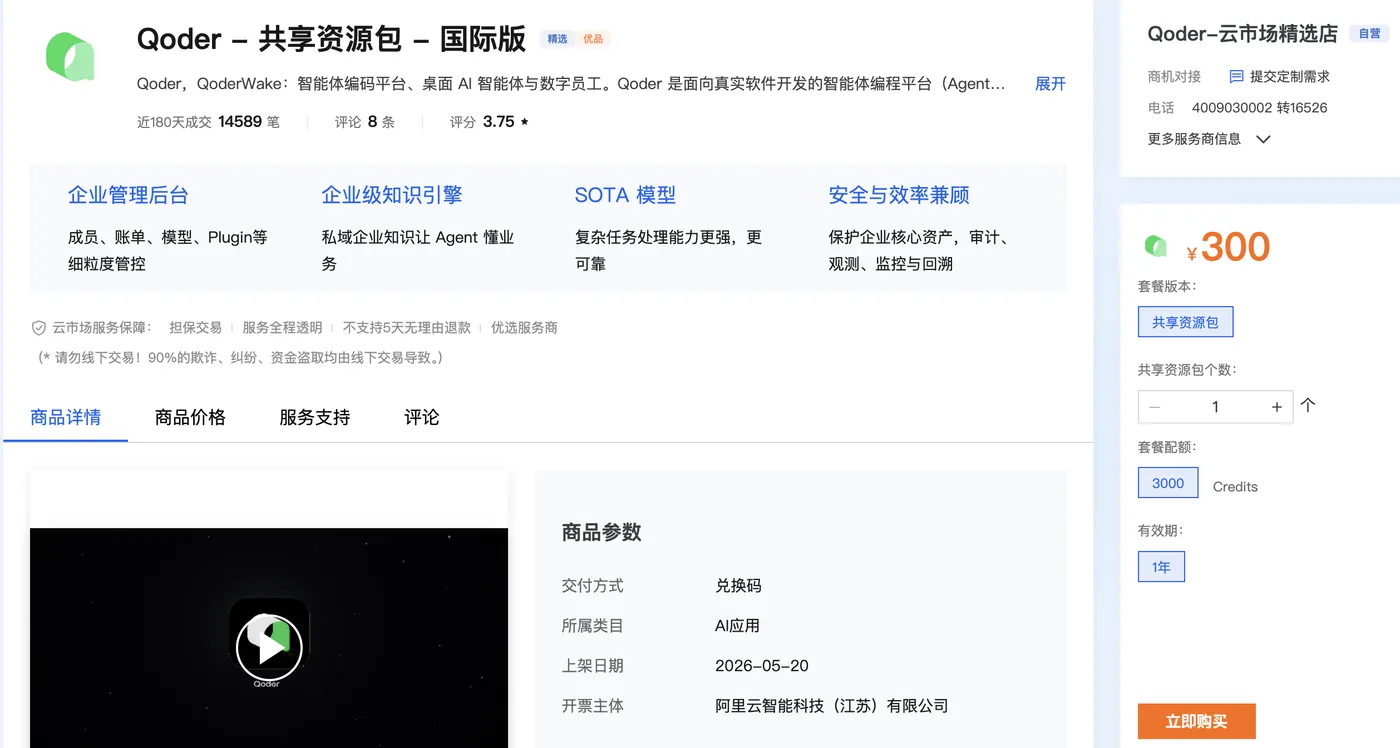Expand the product description with 展开
Viewport: 1400px width, 748px height.
[1050, 84]
